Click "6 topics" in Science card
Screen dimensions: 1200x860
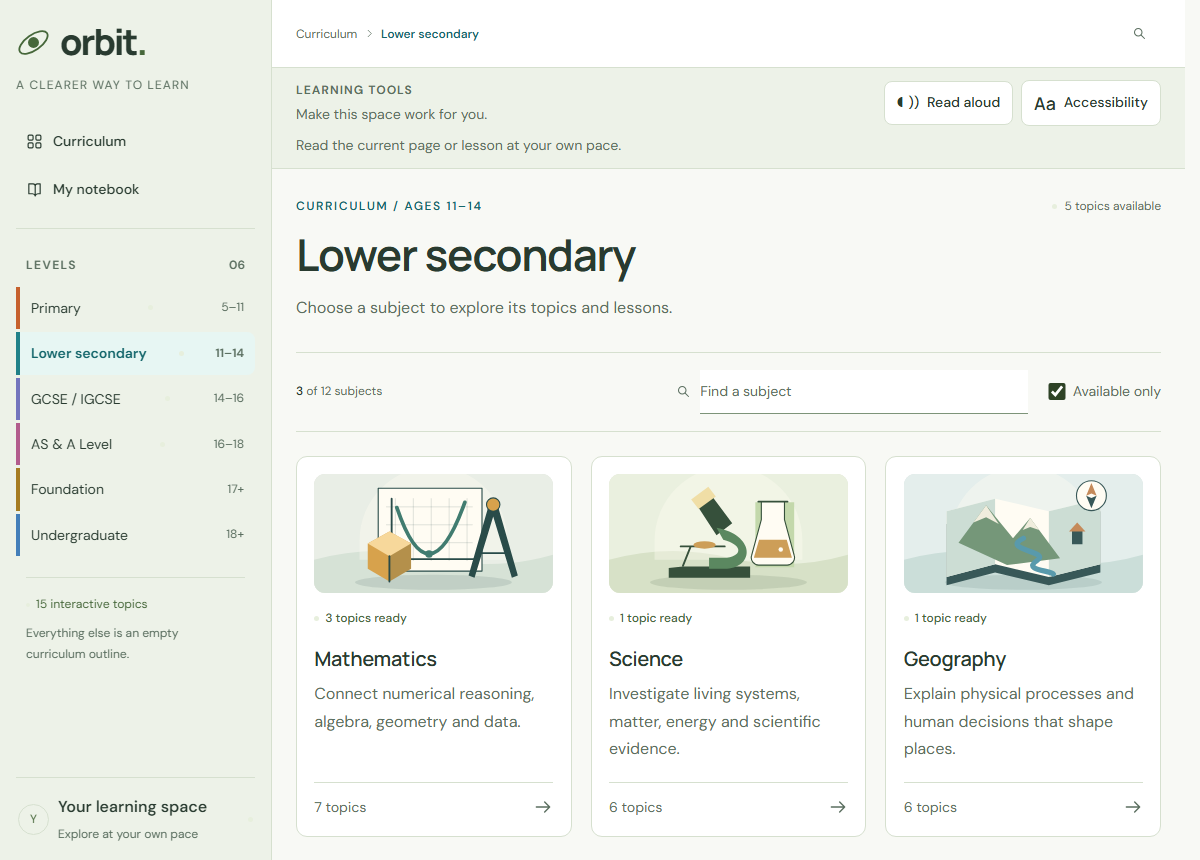click(636, 807)
